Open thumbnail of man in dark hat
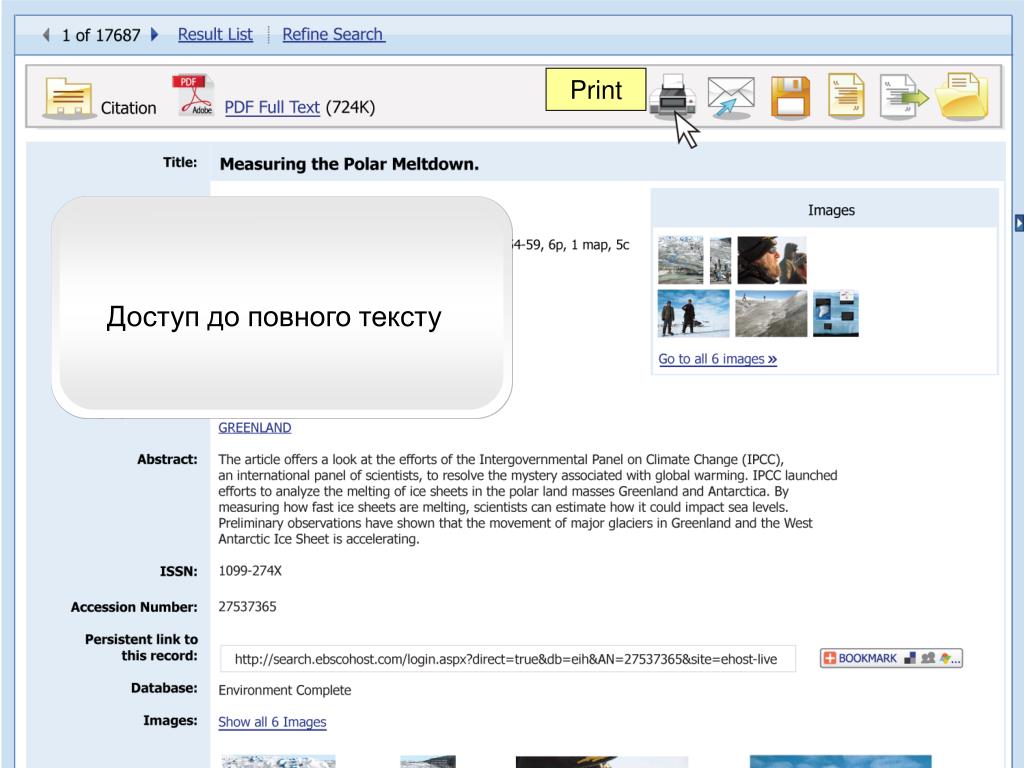1024x768 pixels. pyautogui.click(x=772, y=260)
